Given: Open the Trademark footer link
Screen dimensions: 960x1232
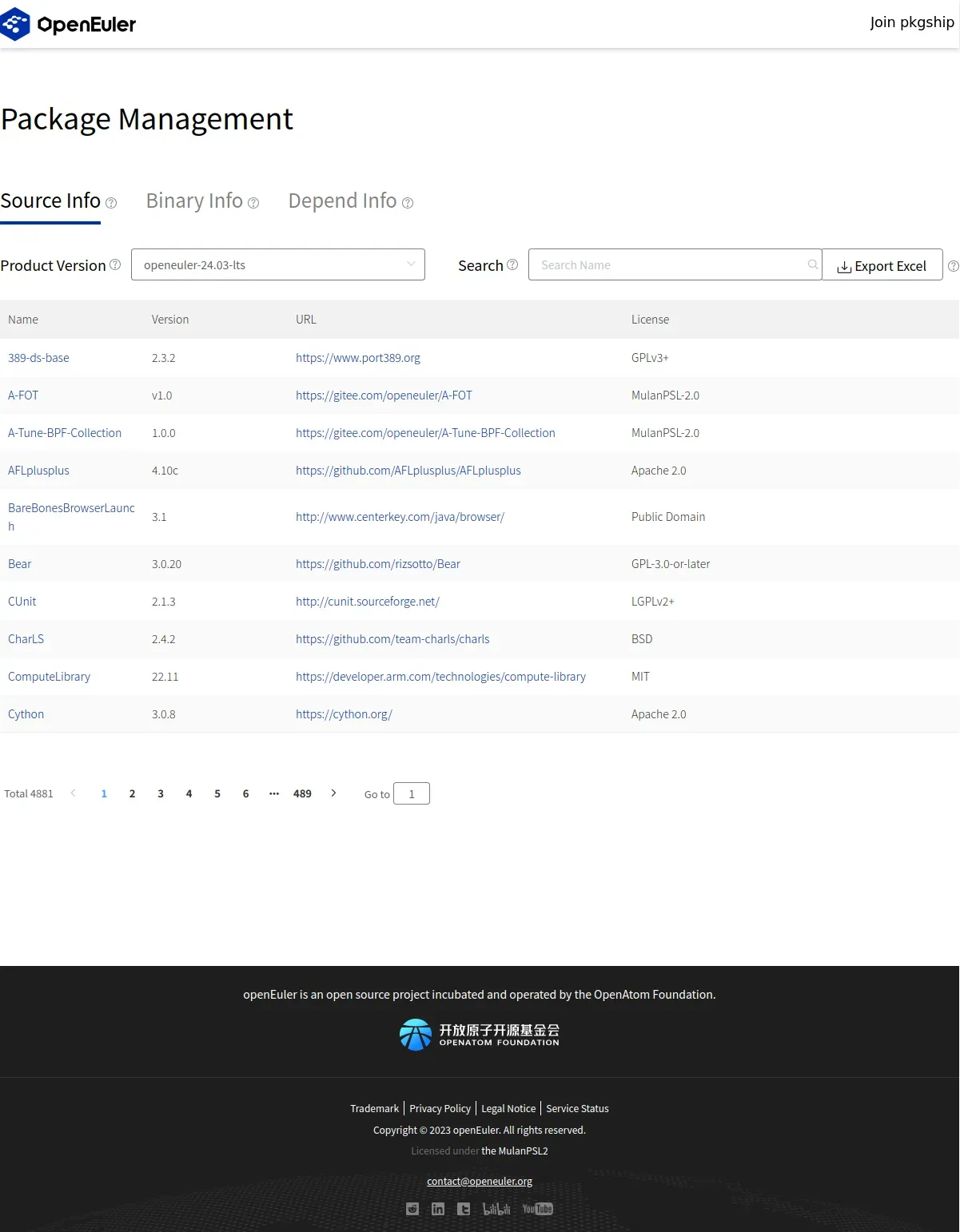Looking at the screenshot, I should (x=374, y=1108).
